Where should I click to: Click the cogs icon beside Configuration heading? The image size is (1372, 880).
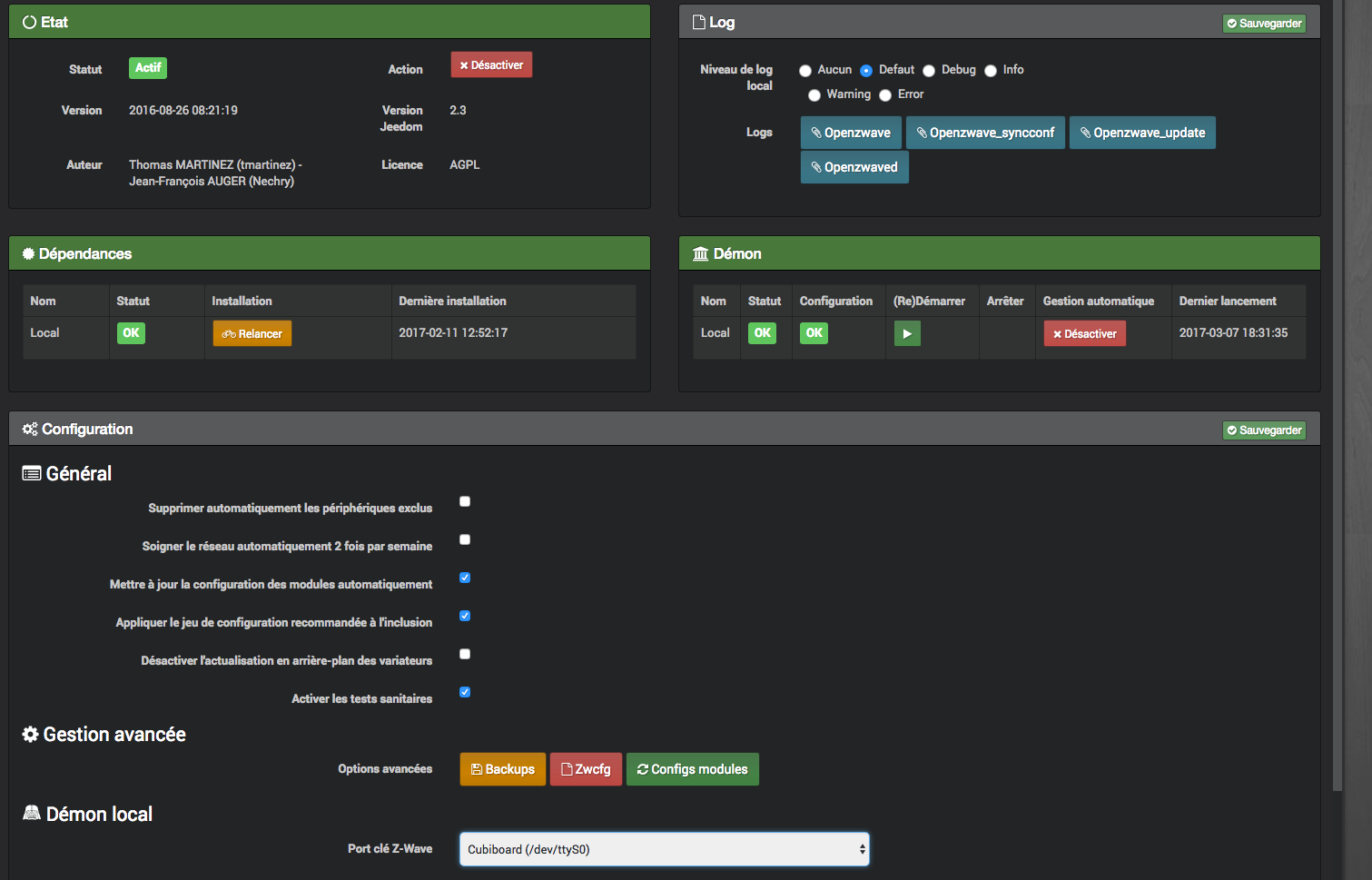tap(30, 430)
